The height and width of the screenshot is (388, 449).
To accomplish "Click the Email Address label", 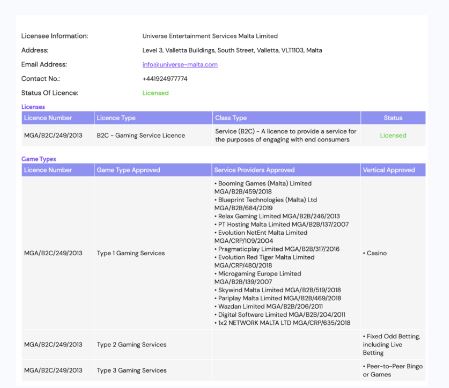I will pos(44,65).
